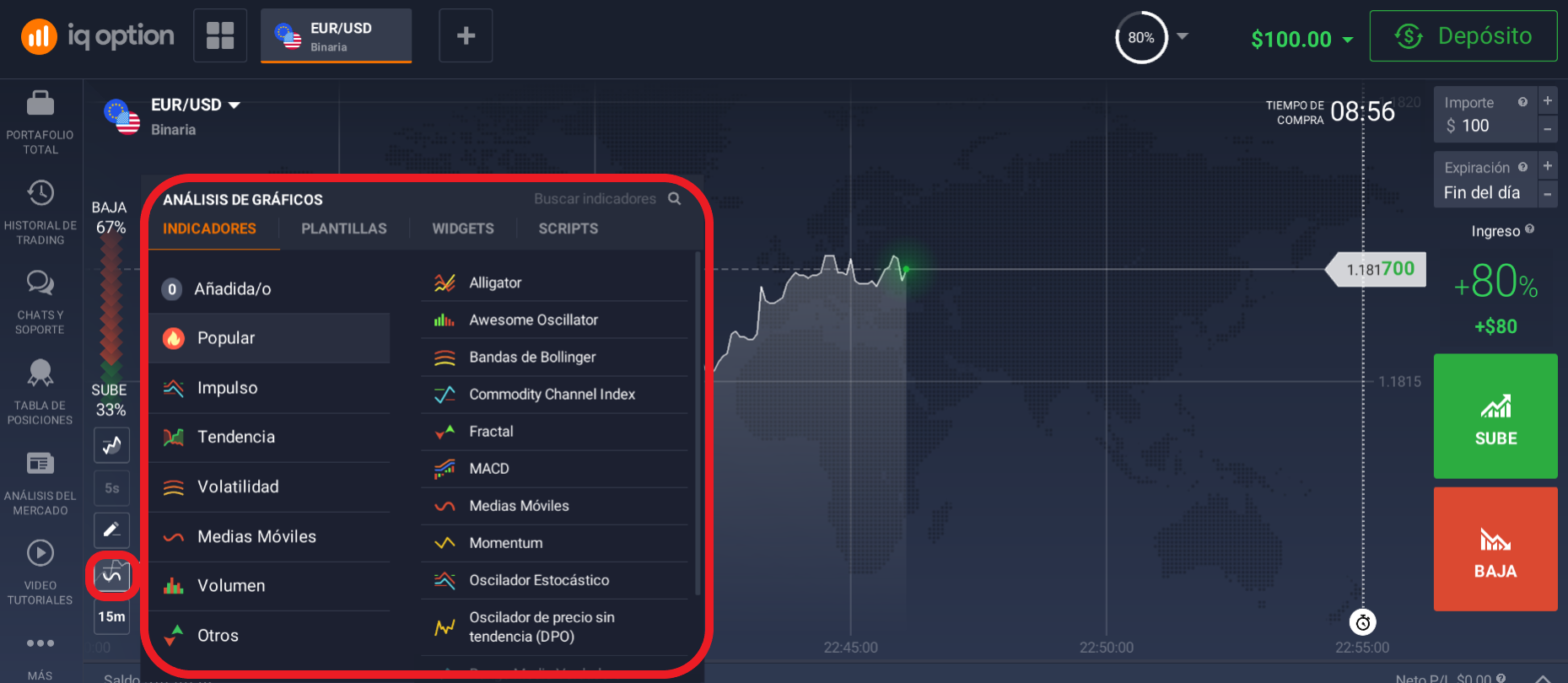The width and height of the screenshot is (1568, 683).
Task: Add the Commodity Channel Index indicator
Action: pyautogui.click(x=555, y=394)
